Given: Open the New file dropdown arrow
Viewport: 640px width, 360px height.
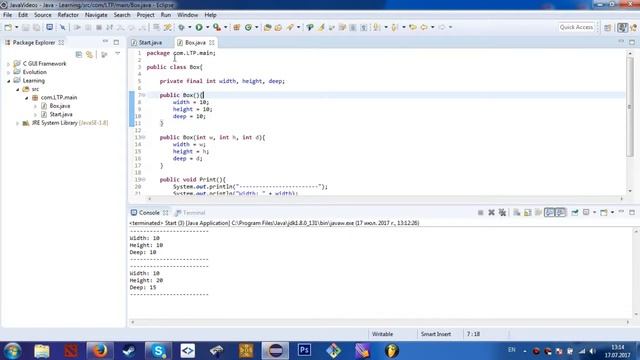Looking at the screenshot, I should [17, 27].
